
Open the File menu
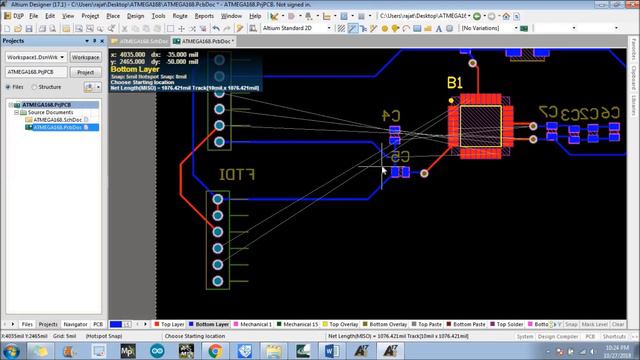(33, 16)
